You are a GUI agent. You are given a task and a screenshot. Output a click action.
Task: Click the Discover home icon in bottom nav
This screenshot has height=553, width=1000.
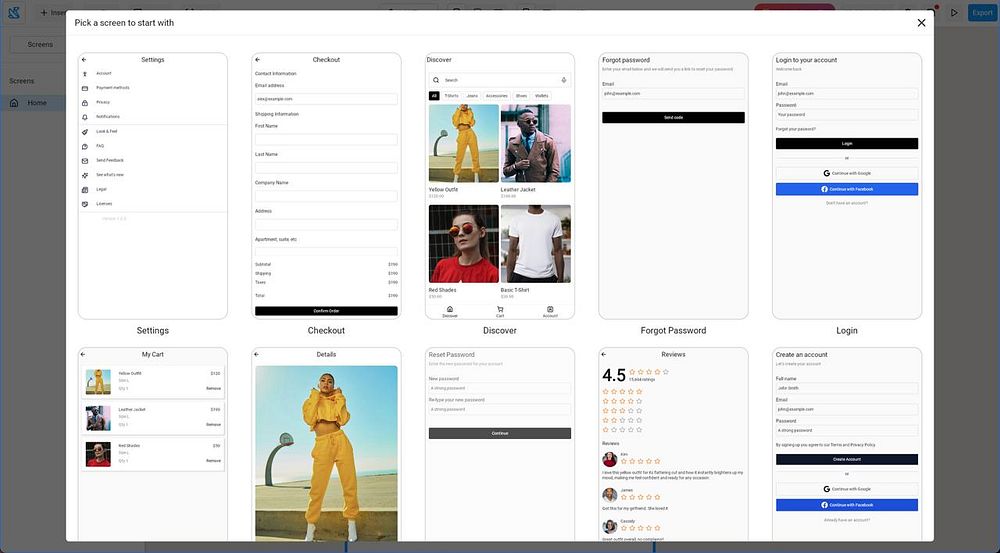[x=450, y=309]
